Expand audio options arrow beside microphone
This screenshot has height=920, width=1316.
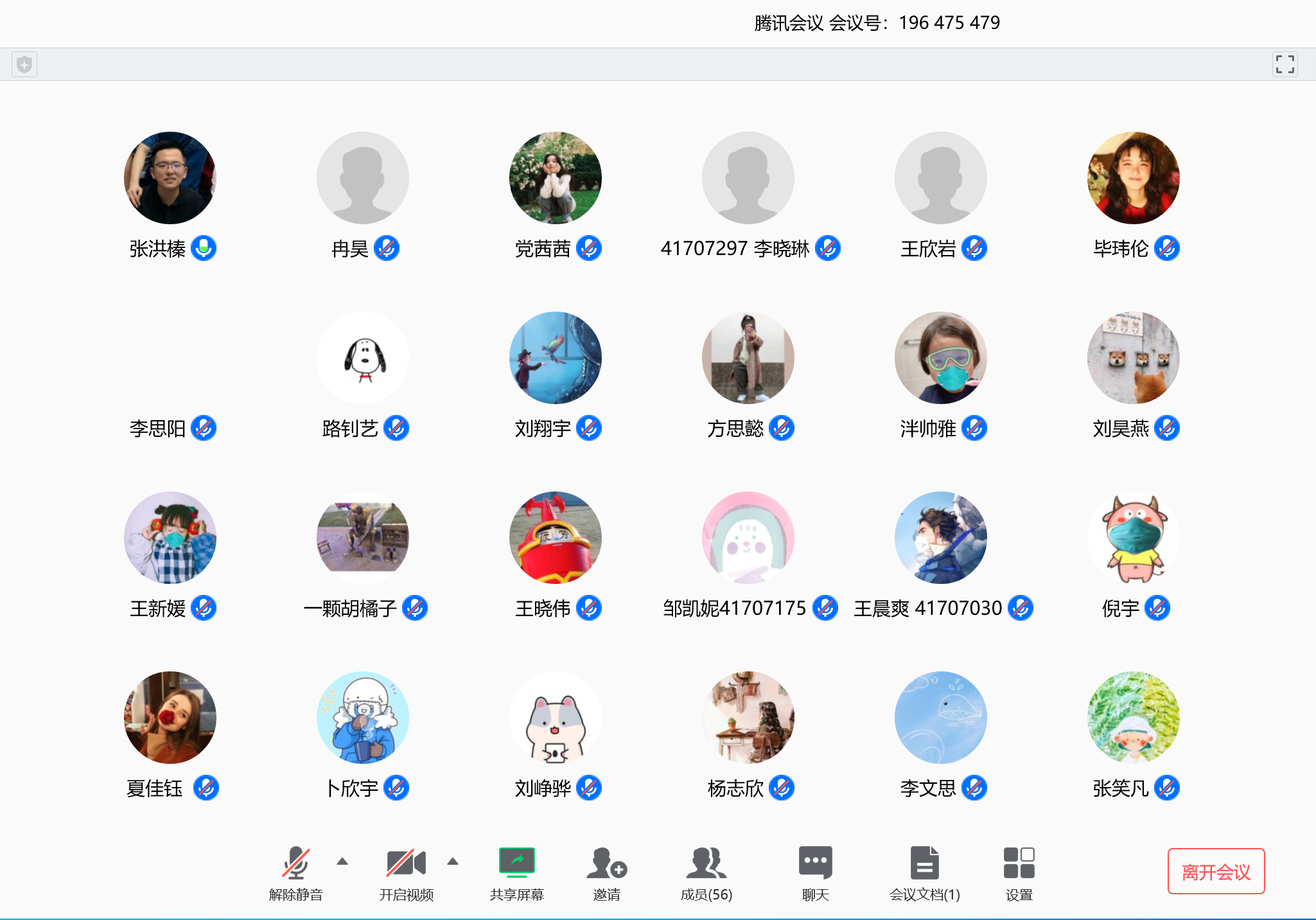point(342,862)
